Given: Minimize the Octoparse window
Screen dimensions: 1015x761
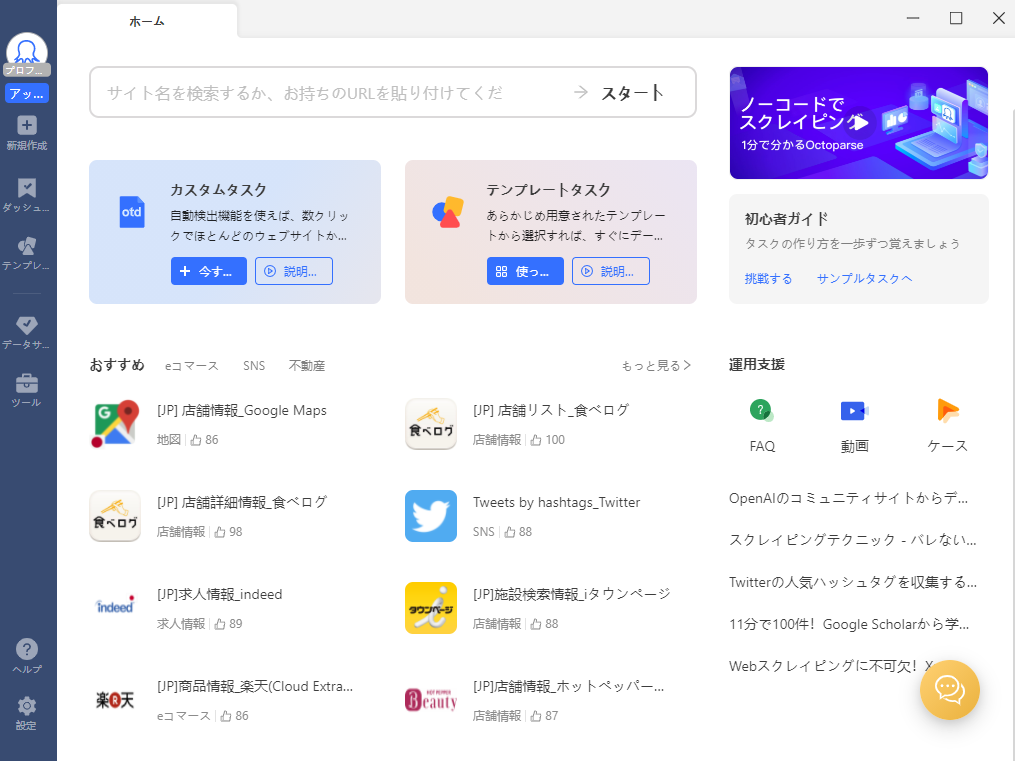Looking at the screenshot, I should coord(913,18).
